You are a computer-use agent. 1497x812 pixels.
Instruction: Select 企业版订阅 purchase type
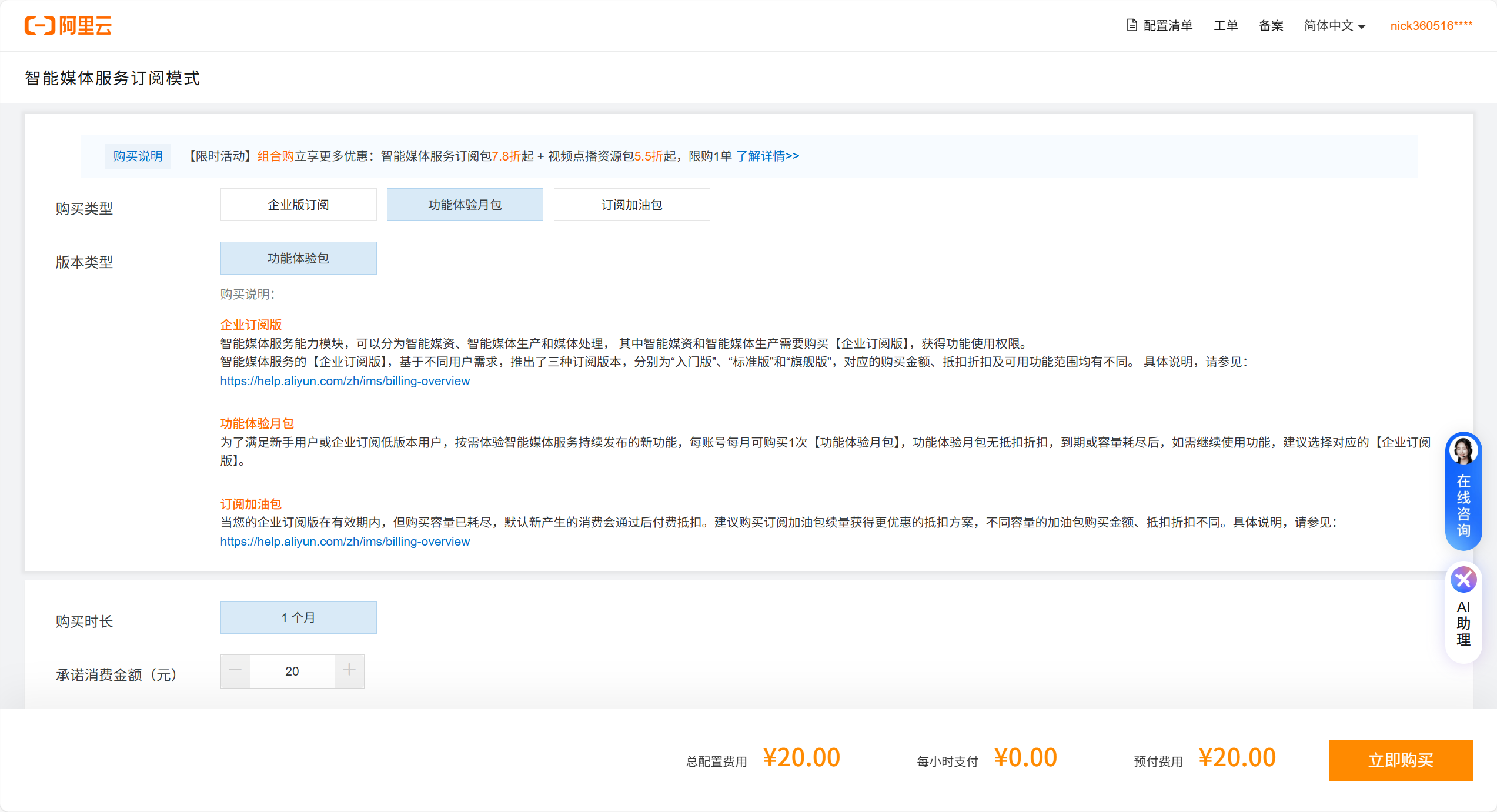[299, 205]
